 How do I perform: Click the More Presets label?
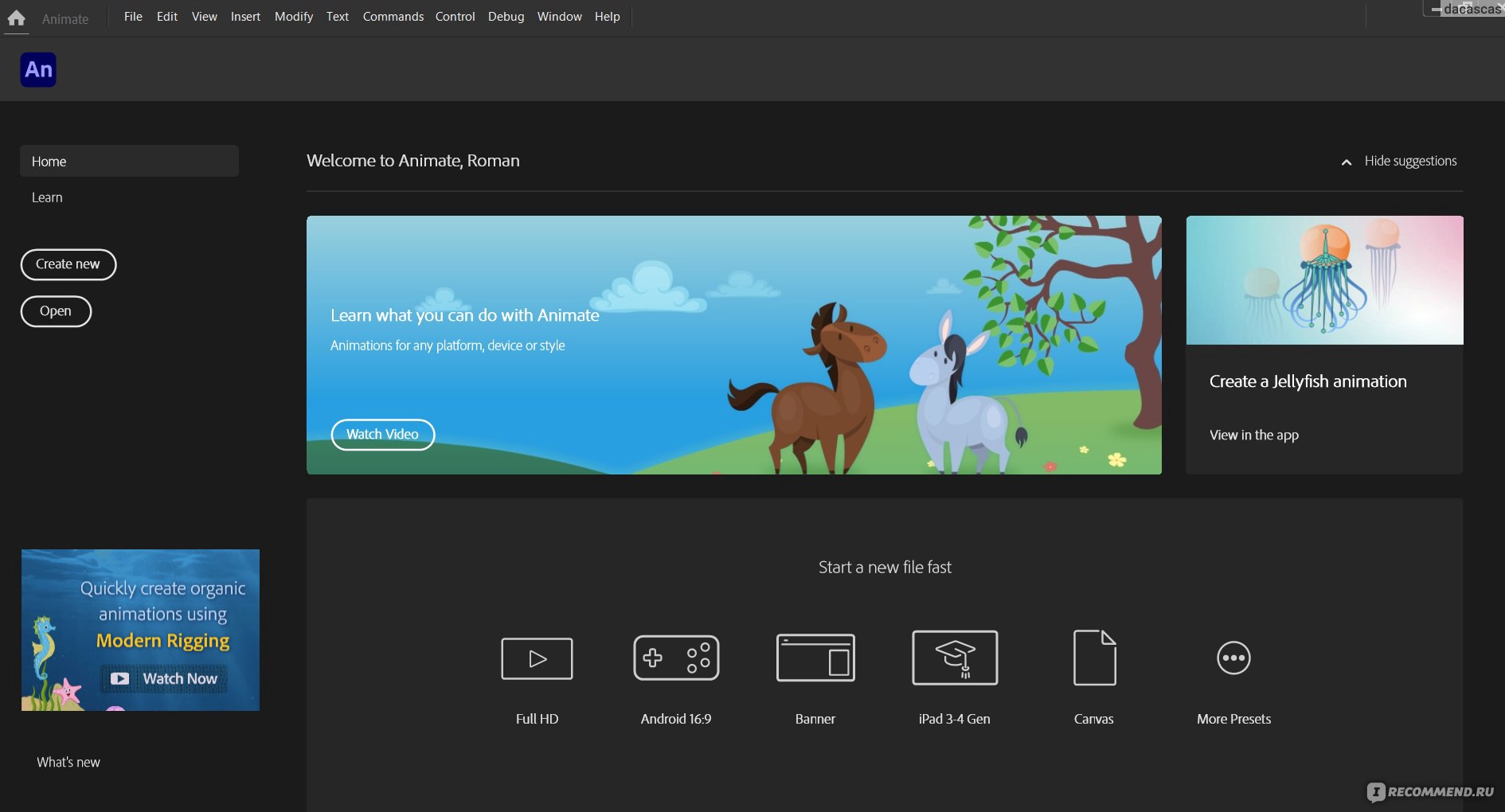click(1233, 719)
